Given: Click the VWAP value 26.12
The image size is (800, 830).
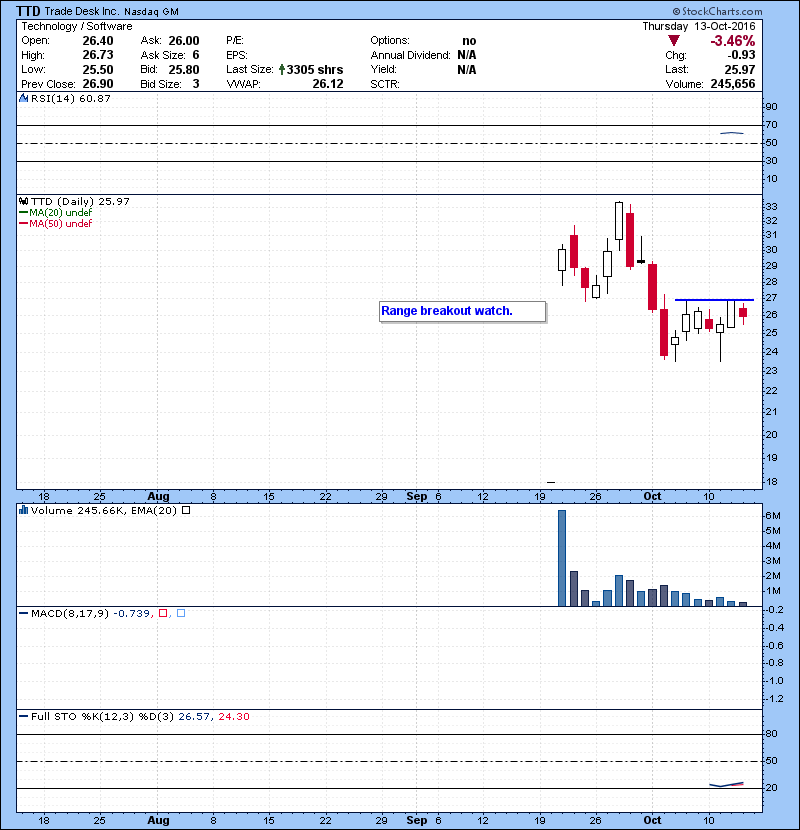Looking at the screenshot, I should tap(328, 84).
